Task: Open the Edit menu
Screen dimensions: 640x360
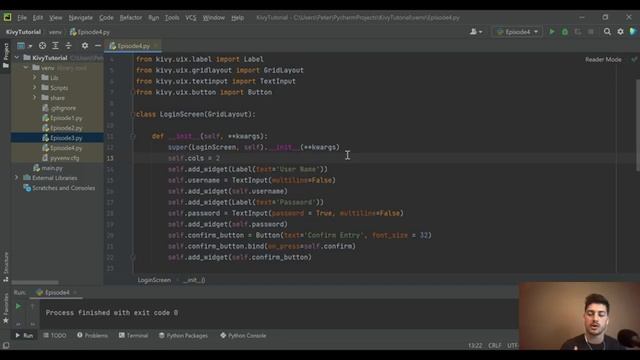Action: (38, 18)
